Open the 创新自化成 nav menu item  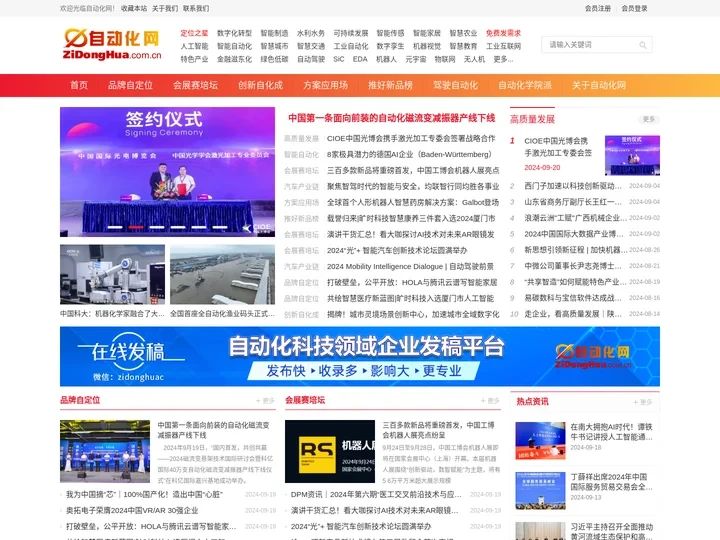pos(260,85)
